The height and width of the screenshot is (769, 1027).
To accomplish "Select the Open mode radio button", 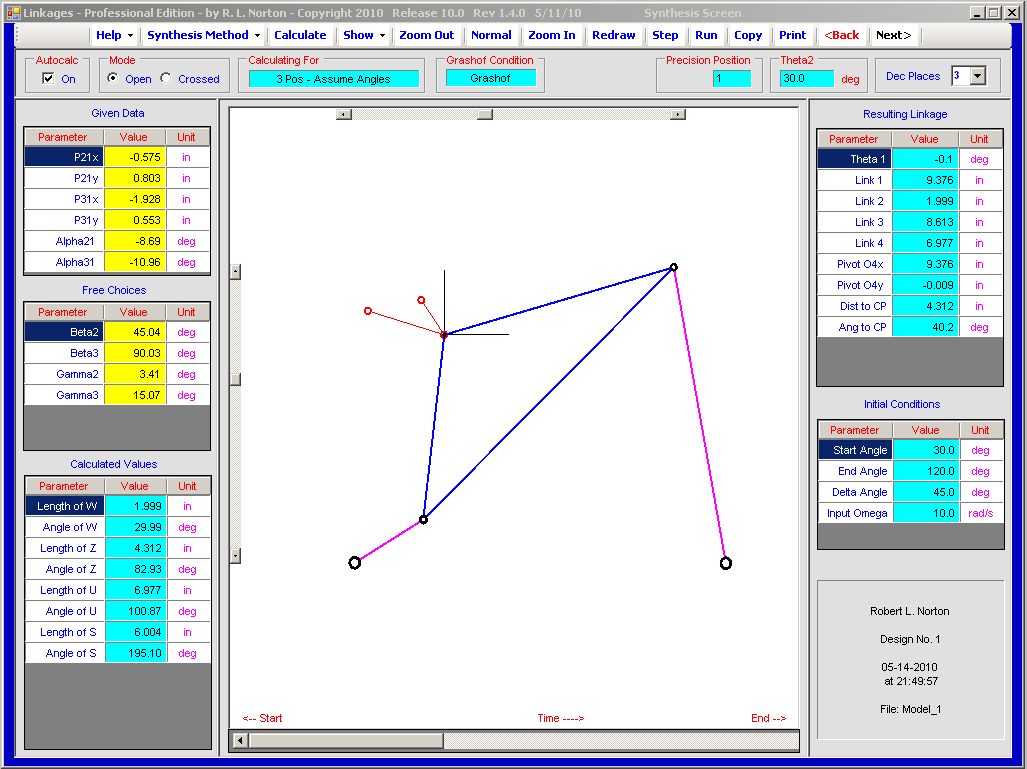I will 113,79.
